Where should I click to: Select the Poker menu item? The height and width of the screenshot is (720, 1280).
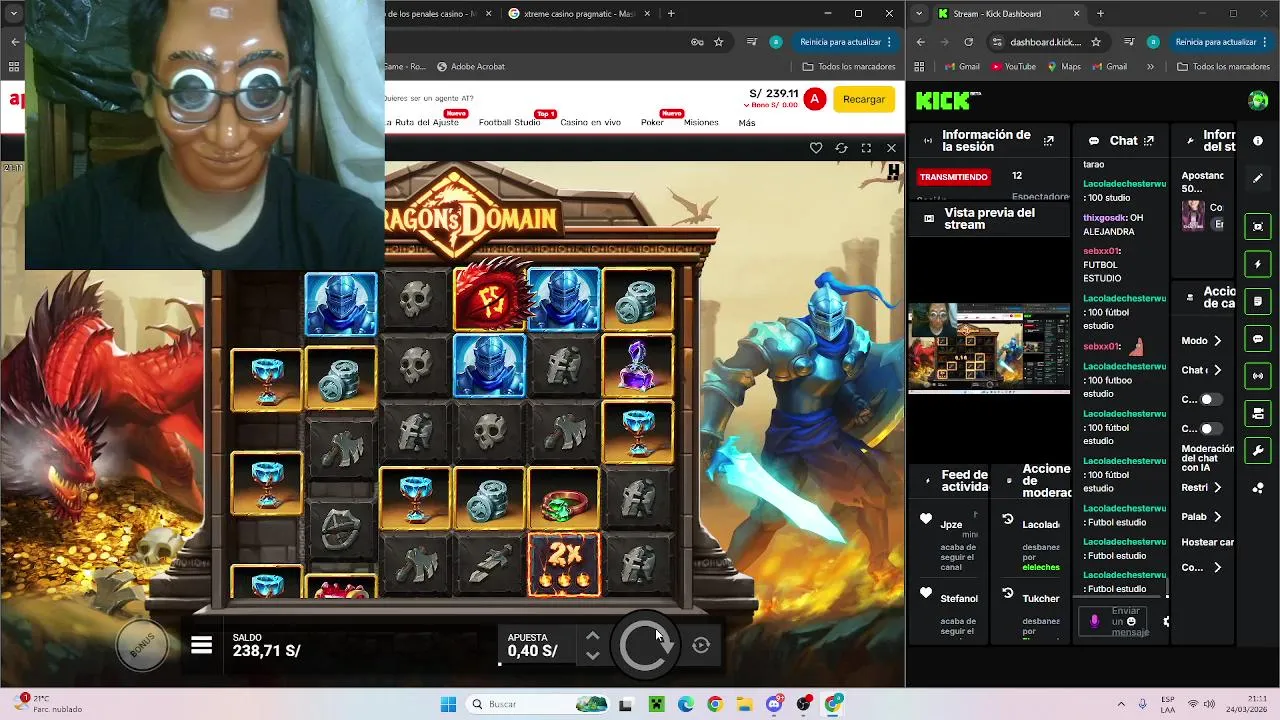(x=652, y=122)
